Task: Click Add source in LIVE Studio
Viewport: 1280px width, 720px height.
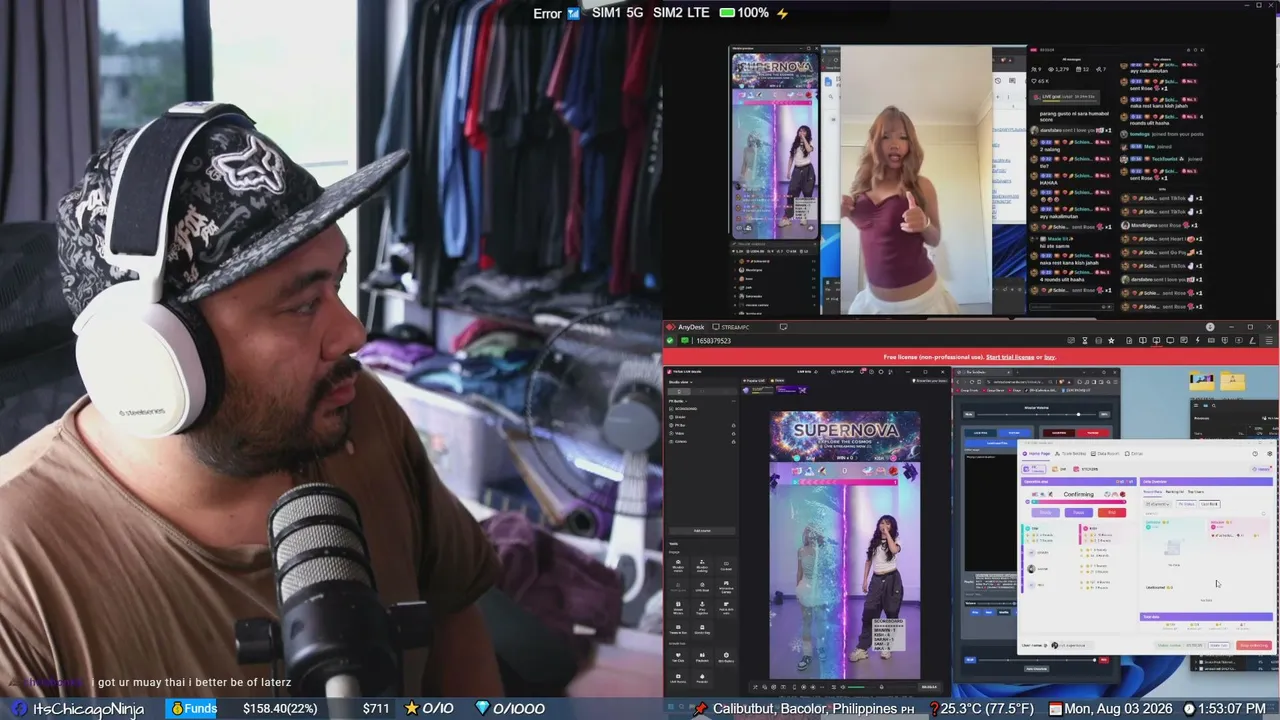Action: 702,531
